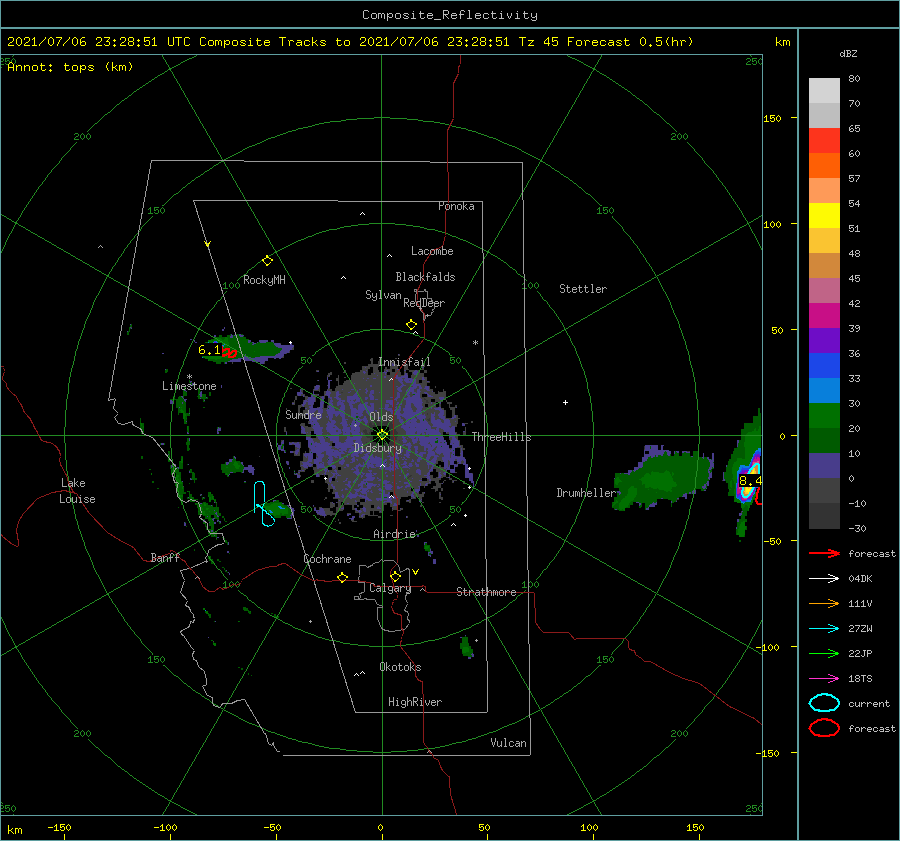Click the Innisfail label
The width and height of the screenshot is (900, 841).
pos(404,362)
